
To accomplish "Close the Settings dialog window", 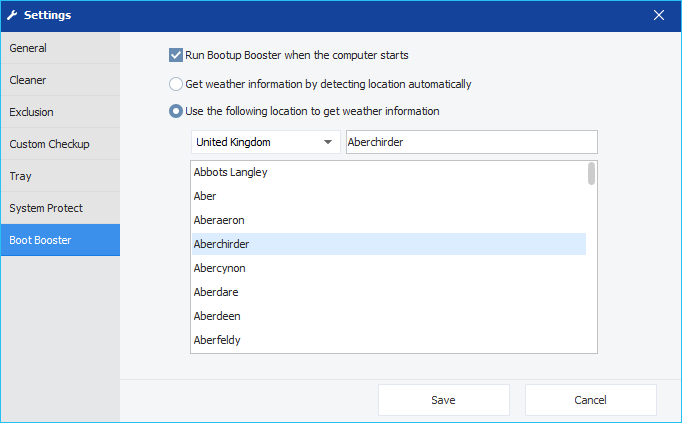I will coord(659,15).
